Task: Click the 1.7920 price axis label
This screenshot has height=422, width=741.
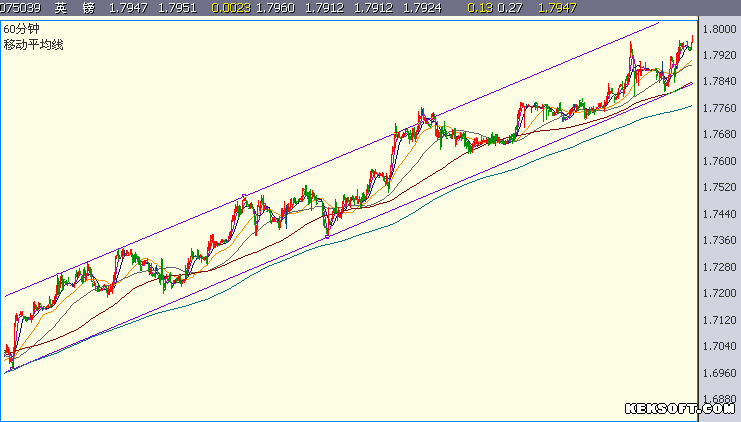Action: click(719, 56)
